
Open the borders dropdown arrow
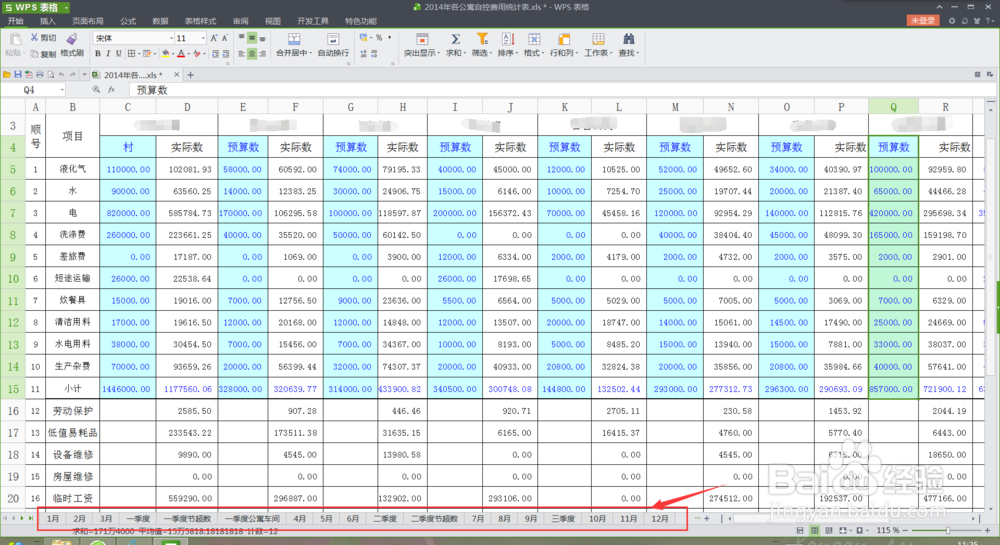pyautogui.click(x=139, y=54)
